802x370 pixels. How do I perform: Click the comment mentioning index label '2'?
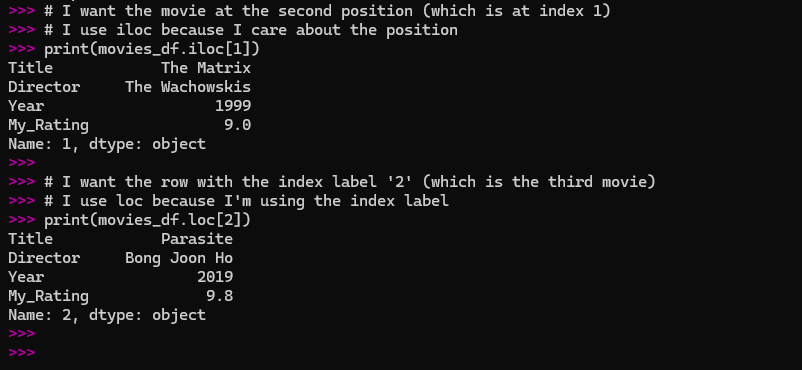coord(350,182)
